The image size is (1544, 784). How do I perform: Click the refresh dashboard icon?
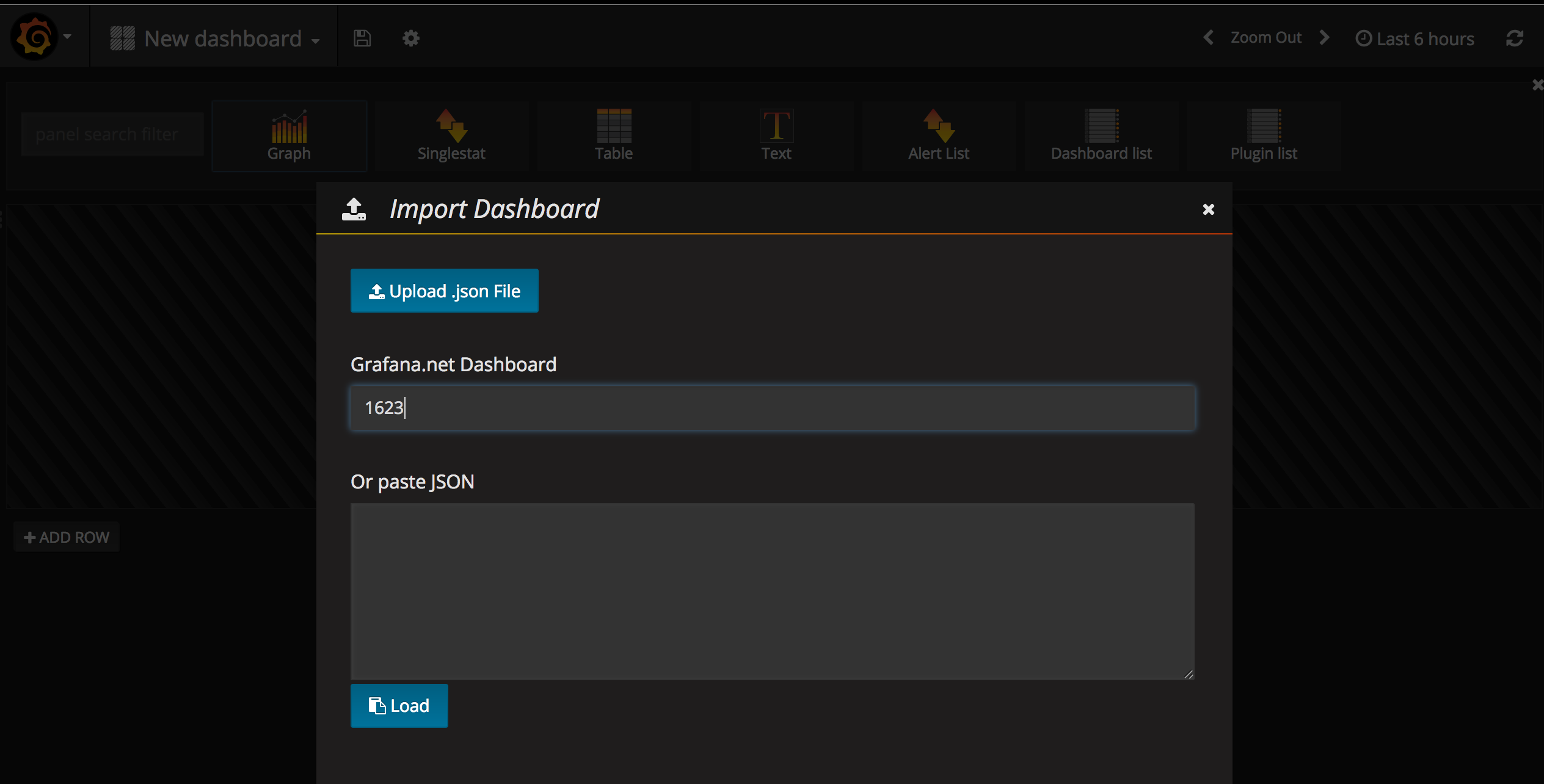click(x=1515, y=38)
